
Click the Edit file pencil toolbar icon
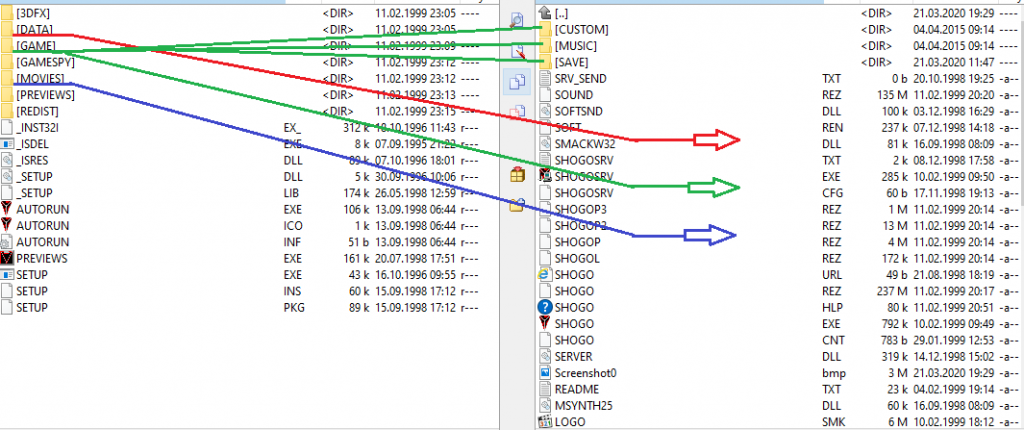tap(517, 52)
